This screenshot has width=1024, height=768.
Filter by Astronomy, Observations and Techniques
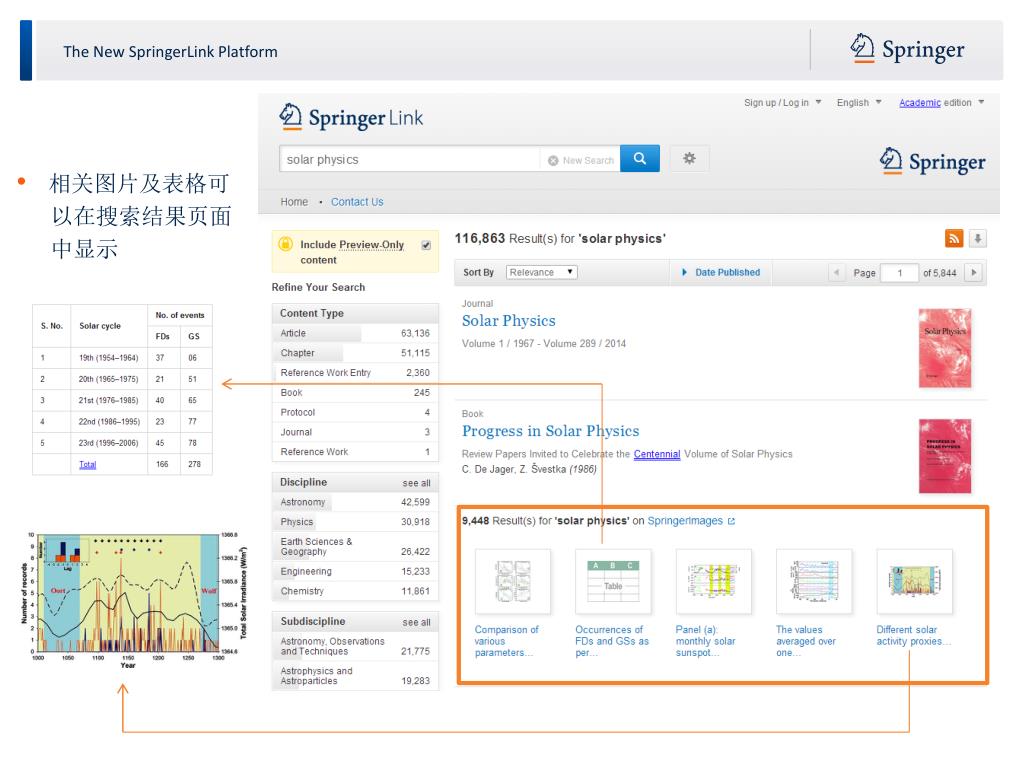tap(355, 647)
